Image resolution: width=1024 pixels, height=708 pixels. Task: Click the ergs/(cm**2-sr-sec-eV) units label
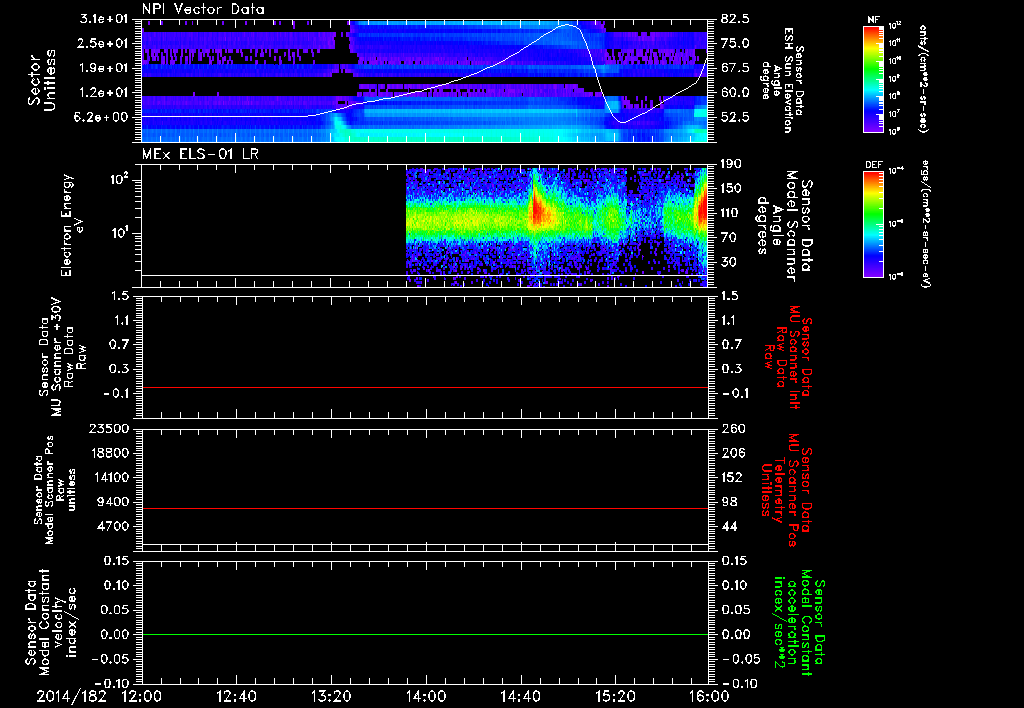(925, 224)
